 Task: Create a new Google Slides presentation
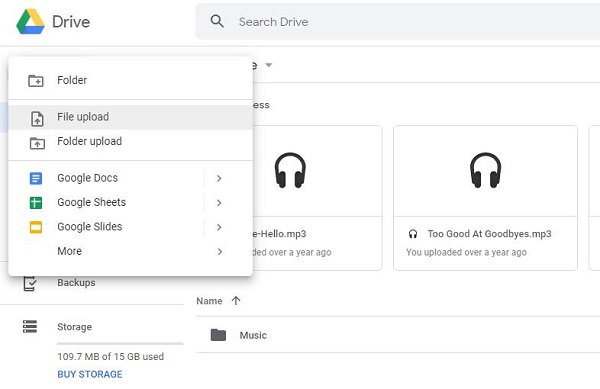click(x=106, y=227)
